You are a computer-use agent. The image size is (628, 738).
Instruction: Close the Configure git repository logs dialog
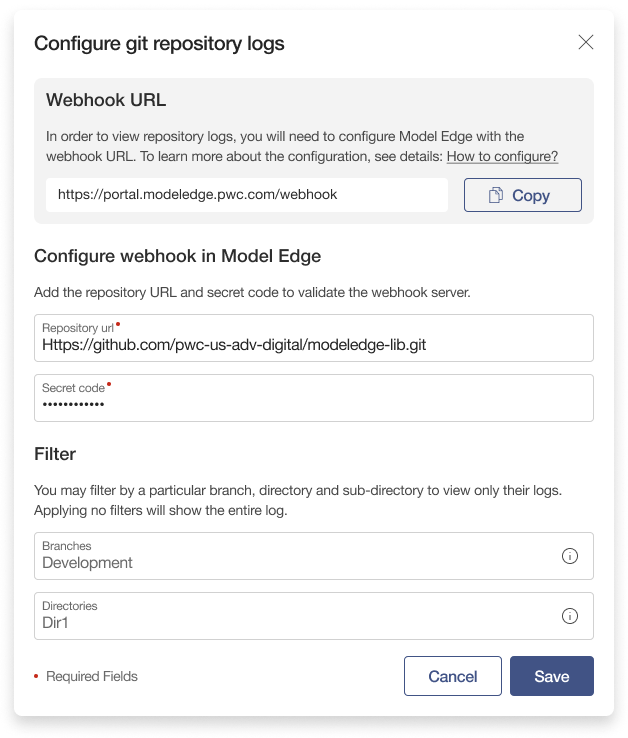tap(586, 42)
